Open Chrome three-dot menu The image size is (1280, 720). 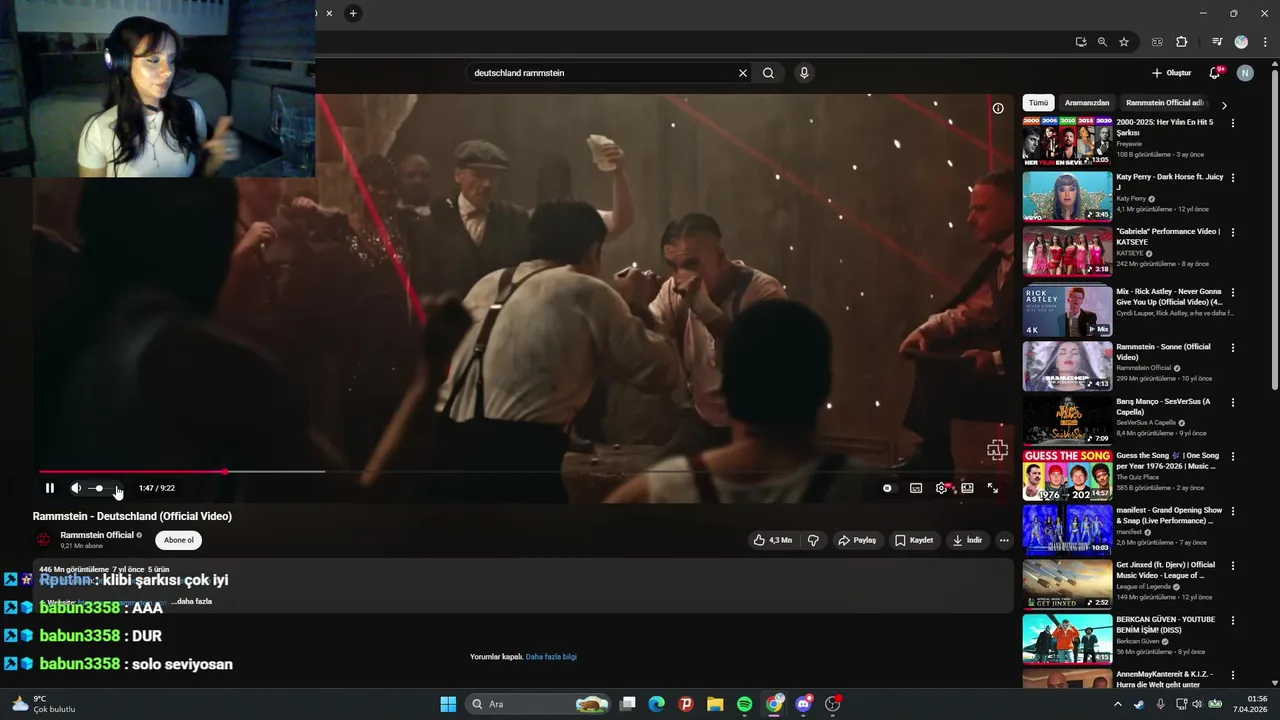[x=1263, y=42]
